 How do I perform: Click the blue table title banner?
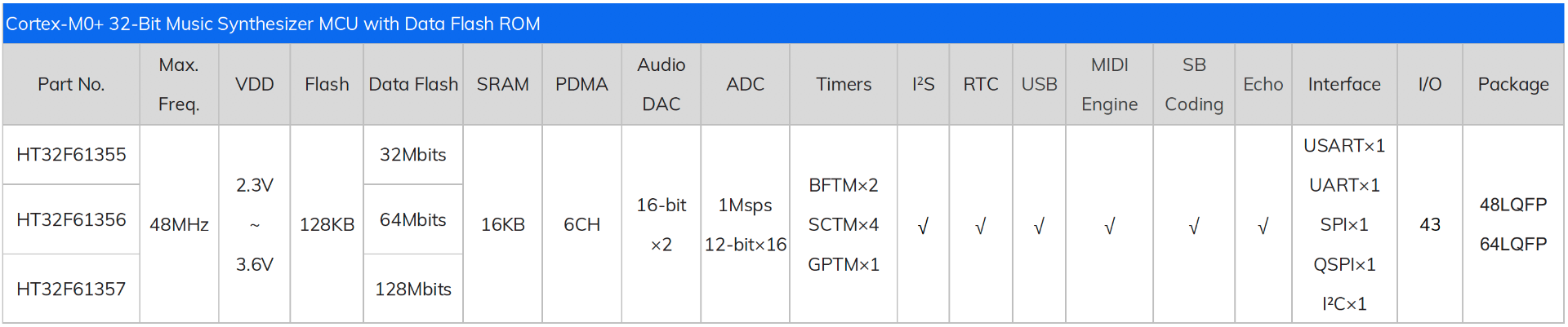click(782, 24)
